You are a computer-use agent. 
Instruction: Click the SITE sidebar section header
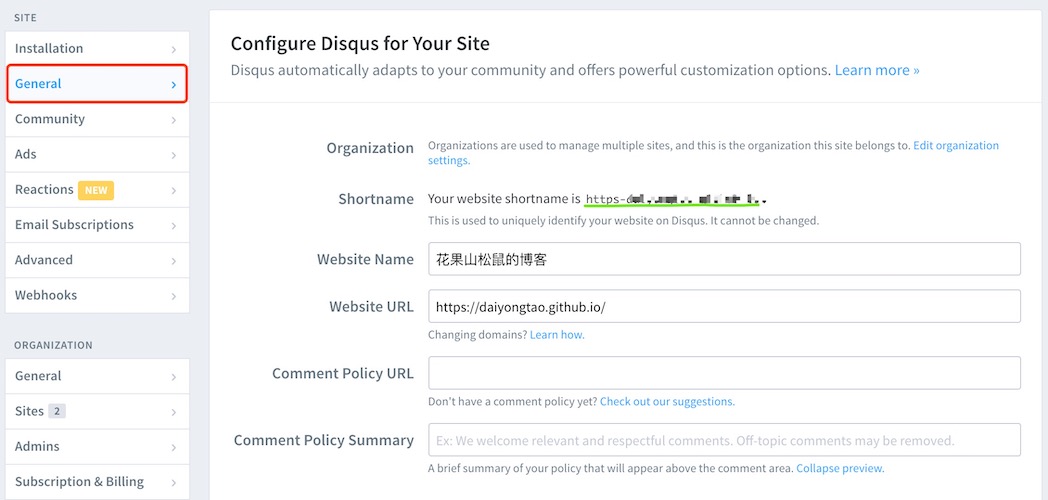(x=25, y=17)
